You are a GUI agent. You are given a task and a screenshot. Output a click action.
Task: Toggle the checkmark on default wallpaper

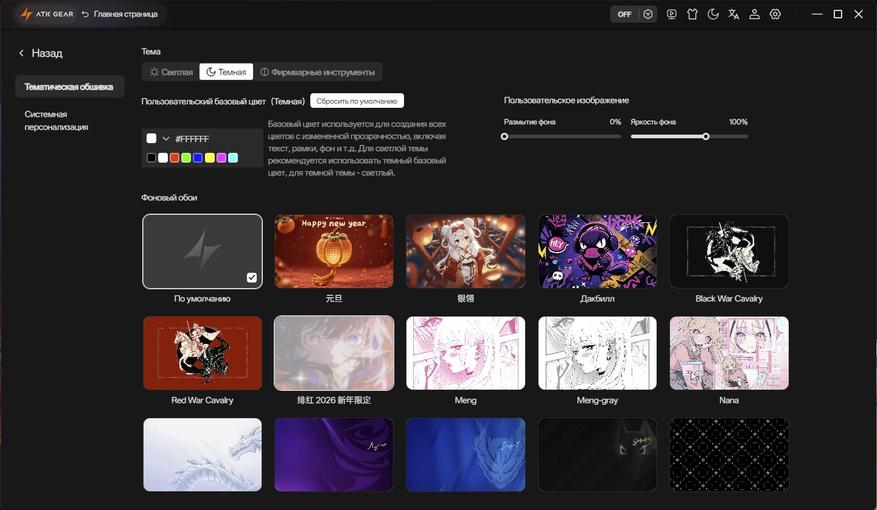(x=252, y=277)
